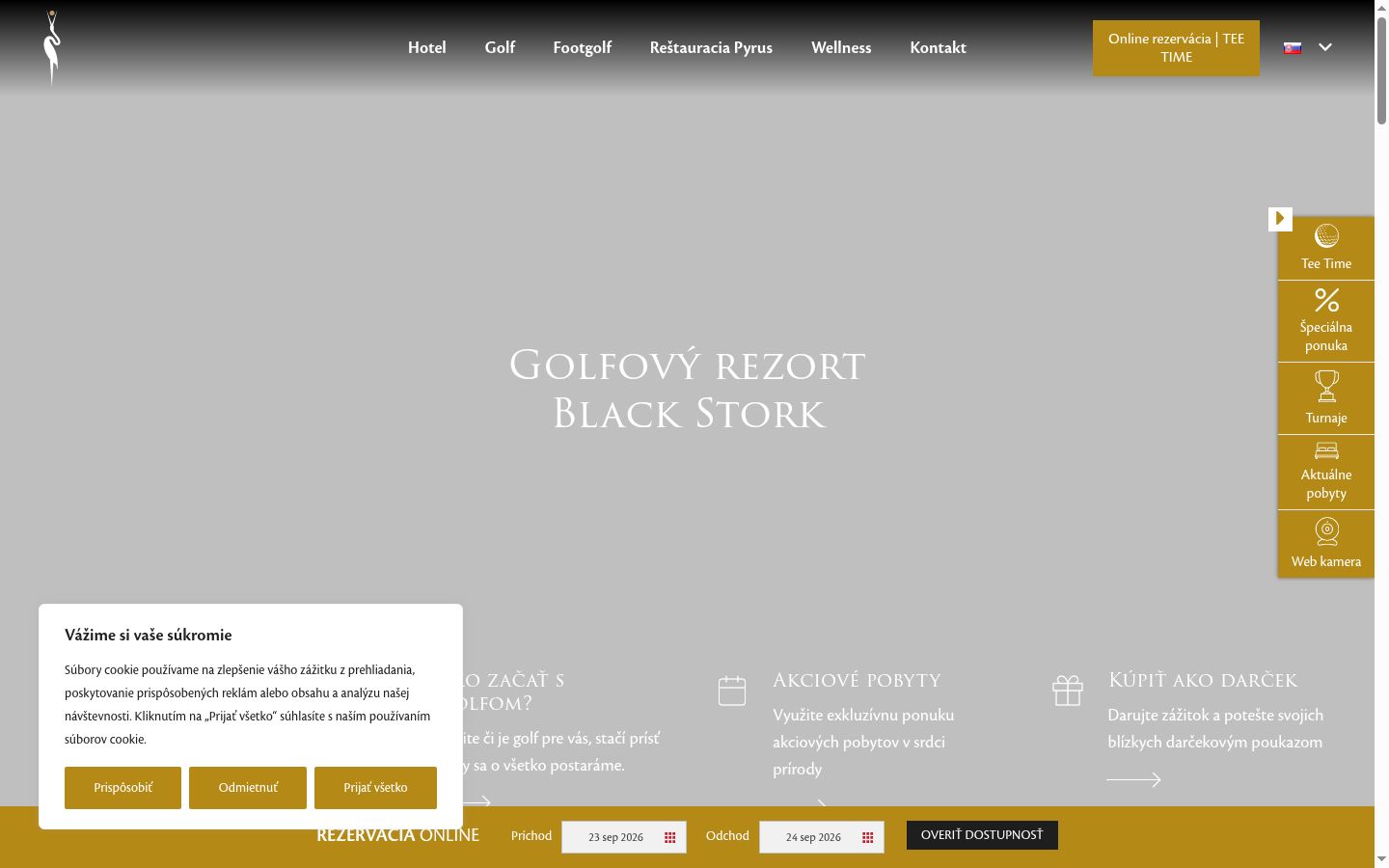Click the 'Golfový rezort Black Stork' headline
The height and width of the screenshot is (868, 1389).
(x=688, y=390)
